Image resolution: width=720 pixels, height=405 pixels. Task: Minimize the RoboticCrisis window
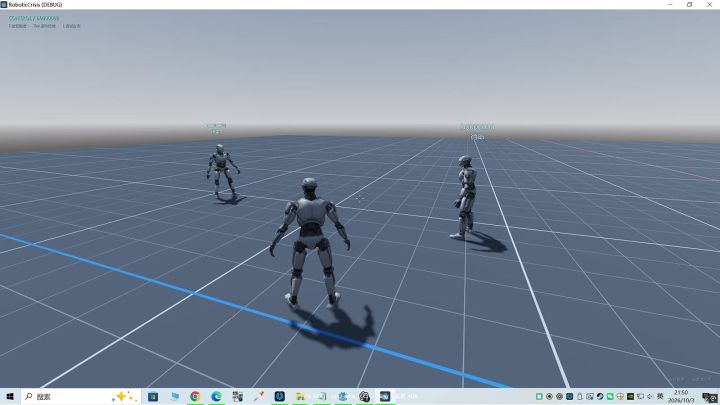pyautogui.click(x=669, y=5)
